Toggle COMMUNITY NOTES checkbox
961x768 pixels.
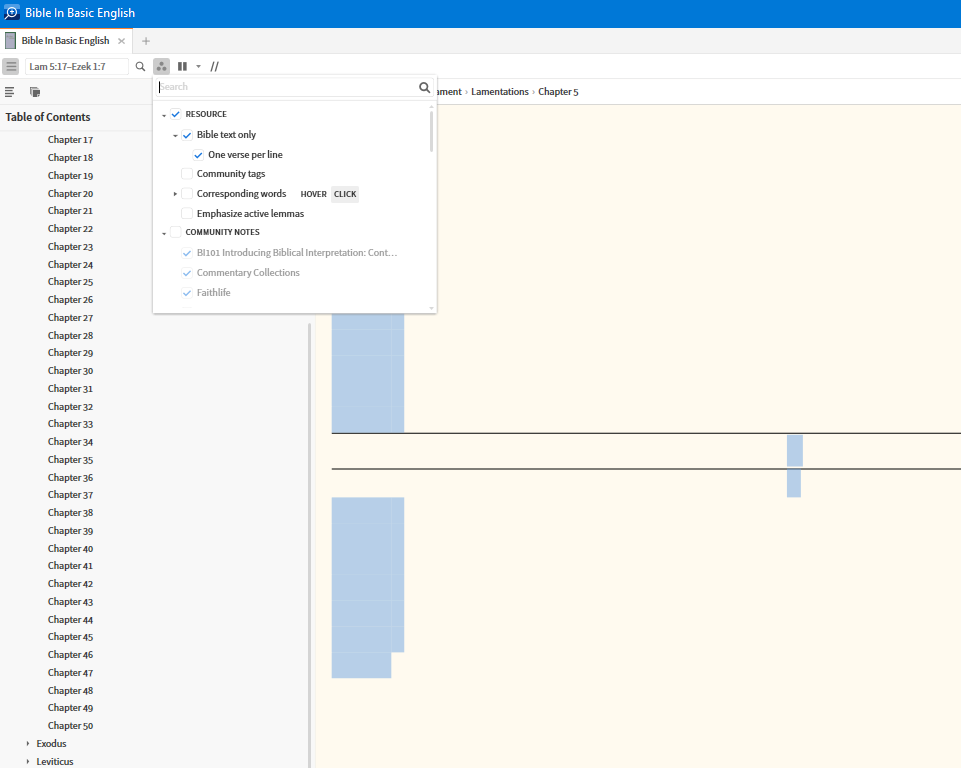[176, 232]
